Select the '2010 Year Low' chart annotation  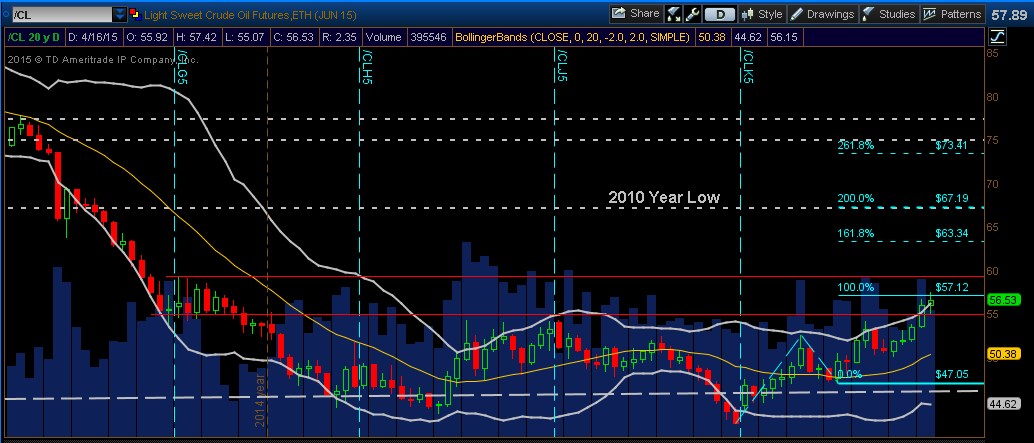[x=663, y=197]
